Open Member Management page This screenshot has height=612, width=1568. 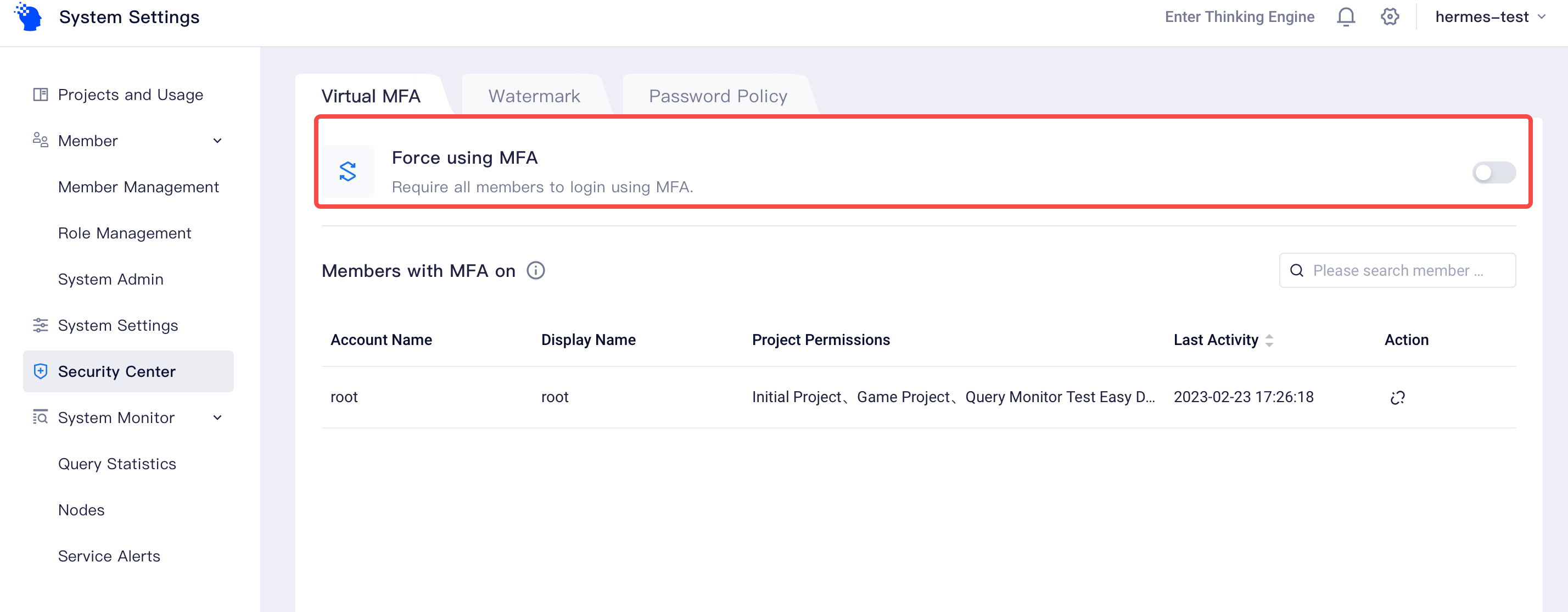tap(138, 187)
